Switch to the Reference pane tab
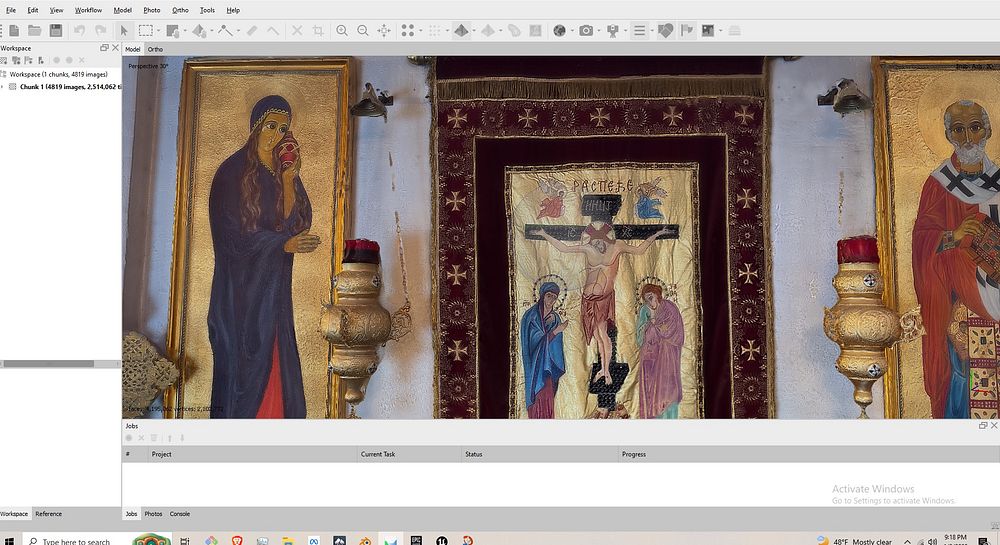Viewport: 1000px width, 545px height. [x=48, y=514]
